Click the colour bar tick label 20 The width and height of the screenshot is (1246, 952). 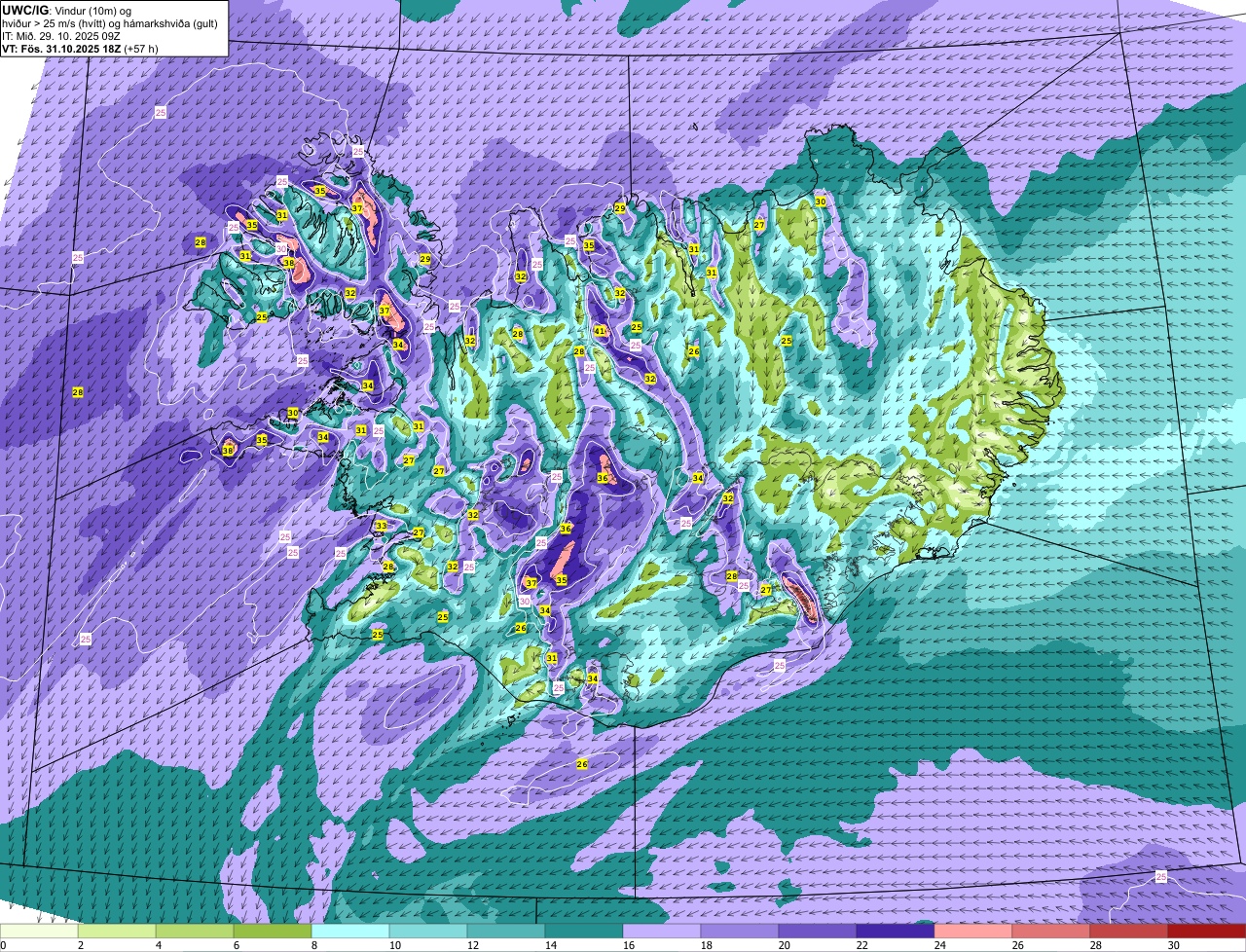(785, 945)
